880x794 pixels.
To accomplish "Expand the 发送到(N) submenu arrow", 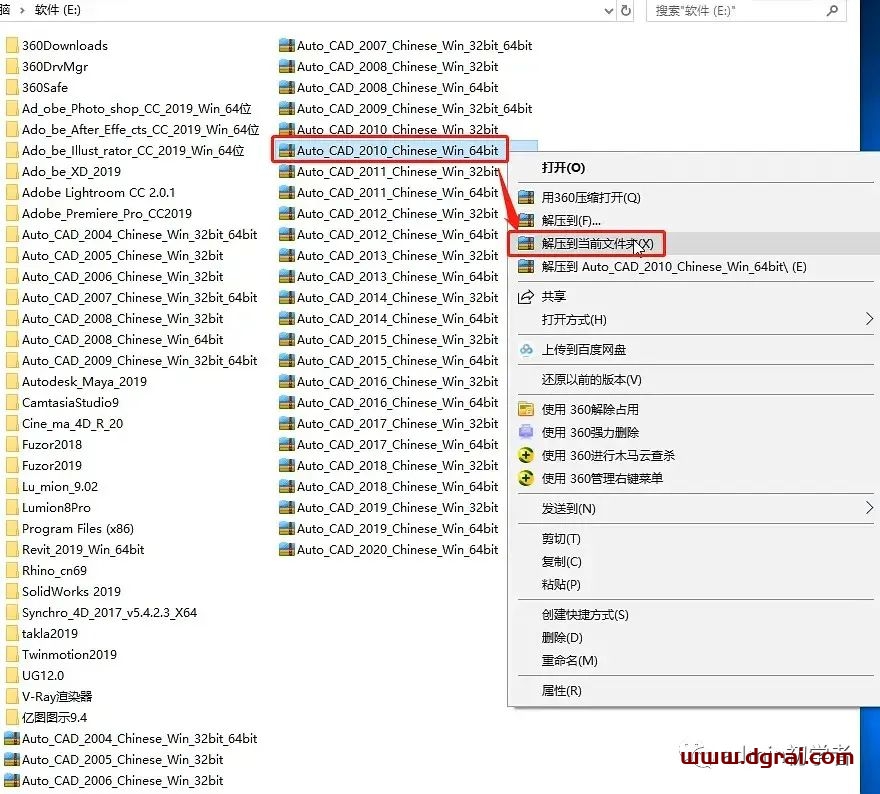I will [869, 508].
